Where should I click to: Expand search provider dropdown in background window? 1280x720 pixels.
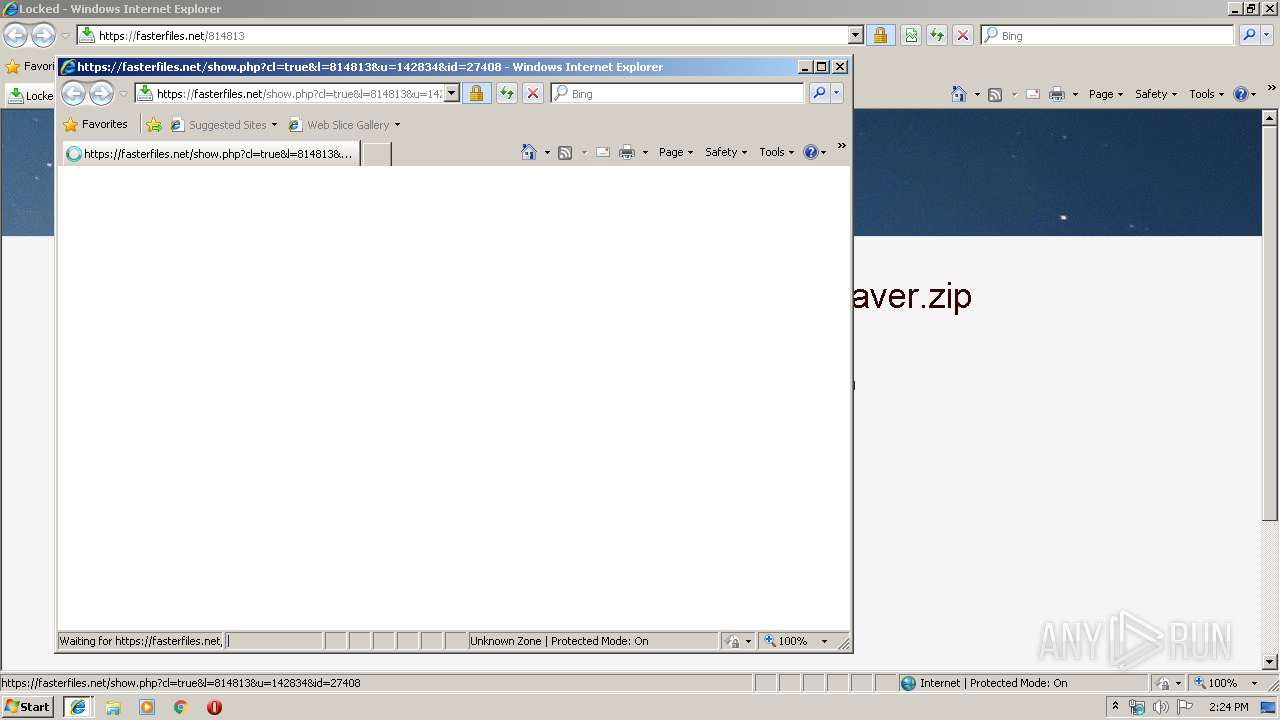pos(1267,35)
